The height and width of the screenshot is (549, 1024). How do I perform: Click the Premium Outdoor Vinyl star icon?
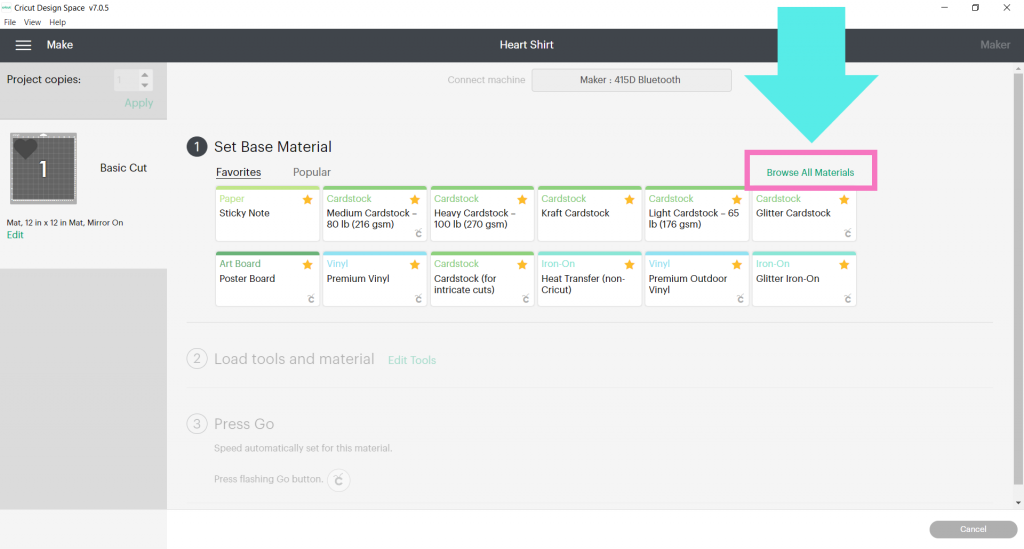tap(737, 264)
